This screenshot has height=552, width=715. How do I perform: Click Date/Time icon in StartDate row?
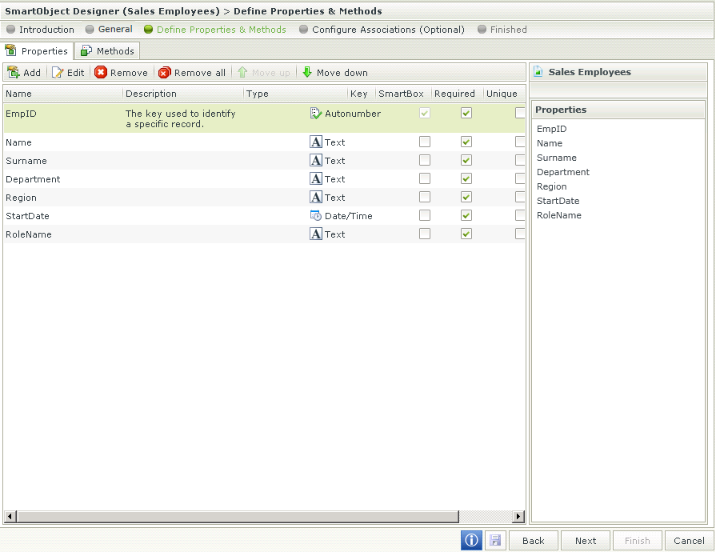click(x=316, y=216)
